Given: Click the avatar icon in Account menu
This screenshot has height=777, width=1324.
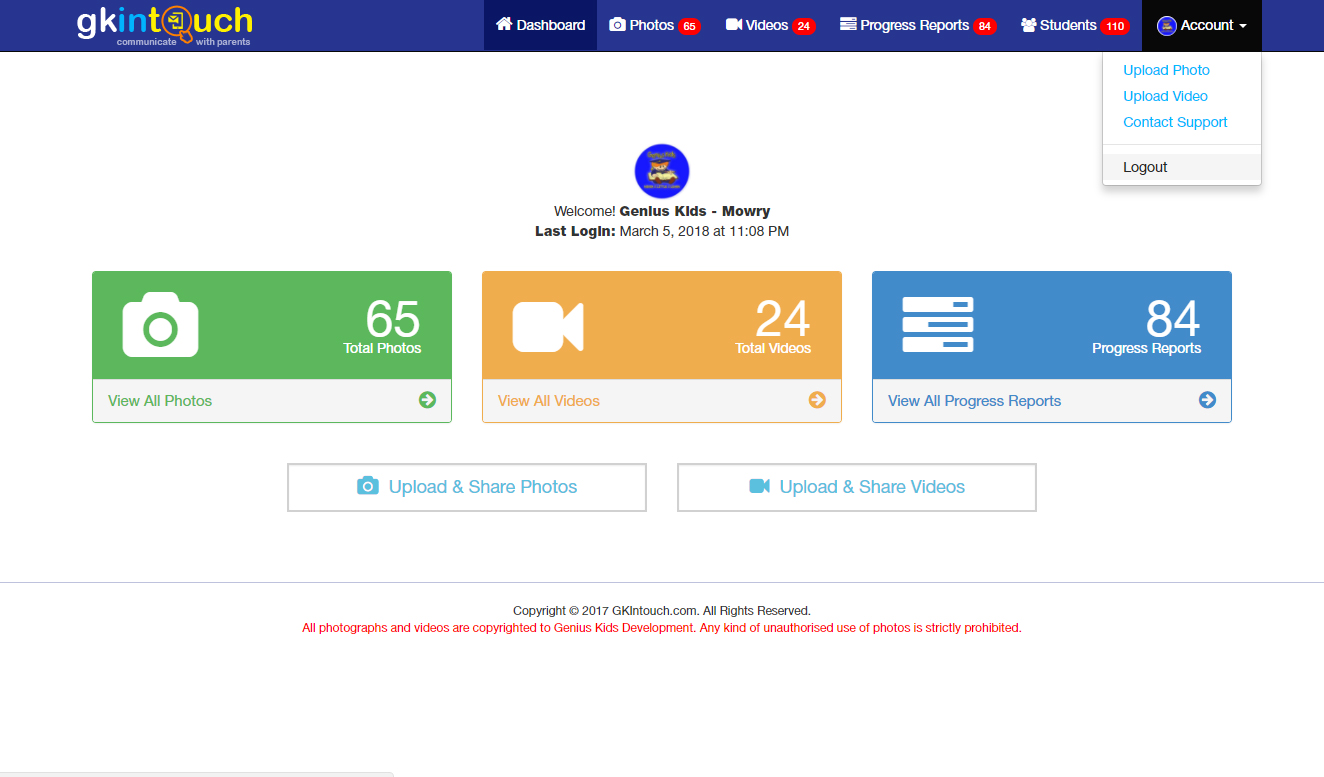Looking at the screenshot, I should (1166, 26).
